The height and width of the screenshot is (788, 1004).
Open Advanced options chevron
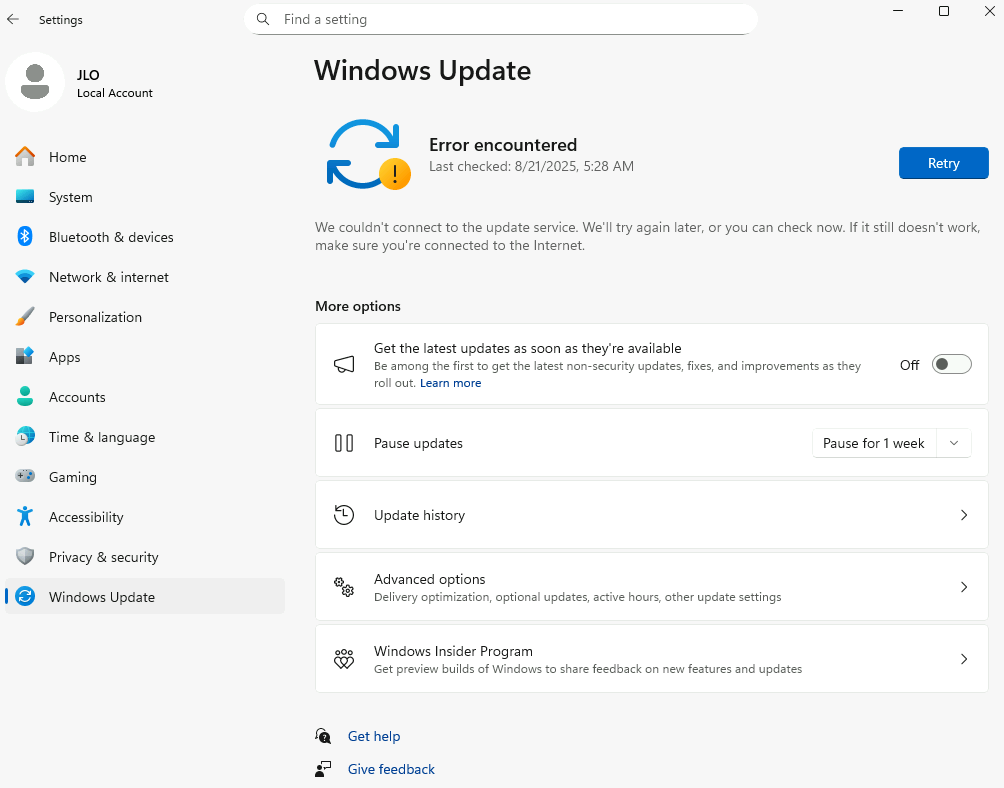coord(964,587)
